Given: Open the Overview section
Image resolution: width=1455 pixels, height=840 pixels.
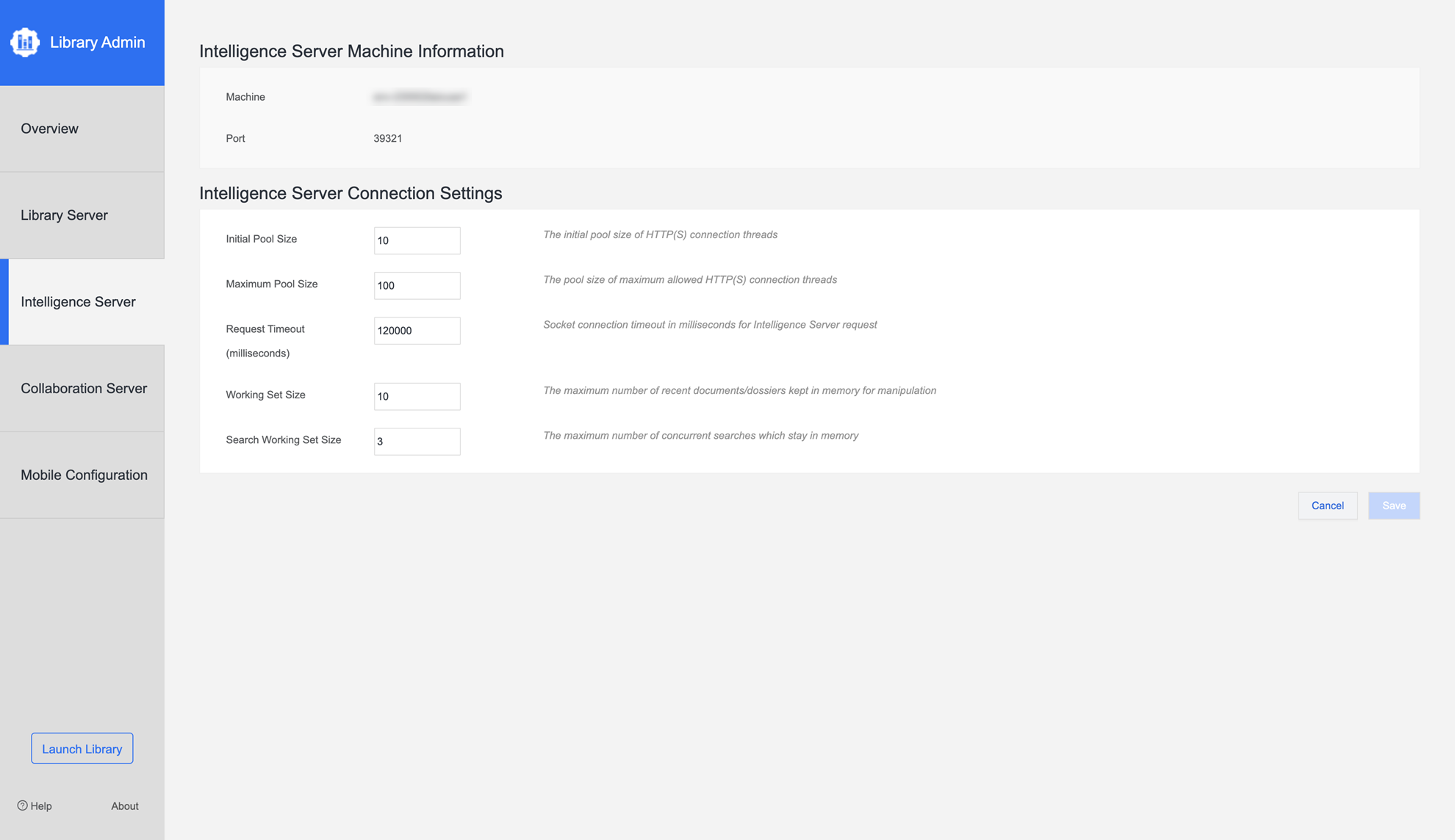Looking at the screenshot, I should point(49,129).
